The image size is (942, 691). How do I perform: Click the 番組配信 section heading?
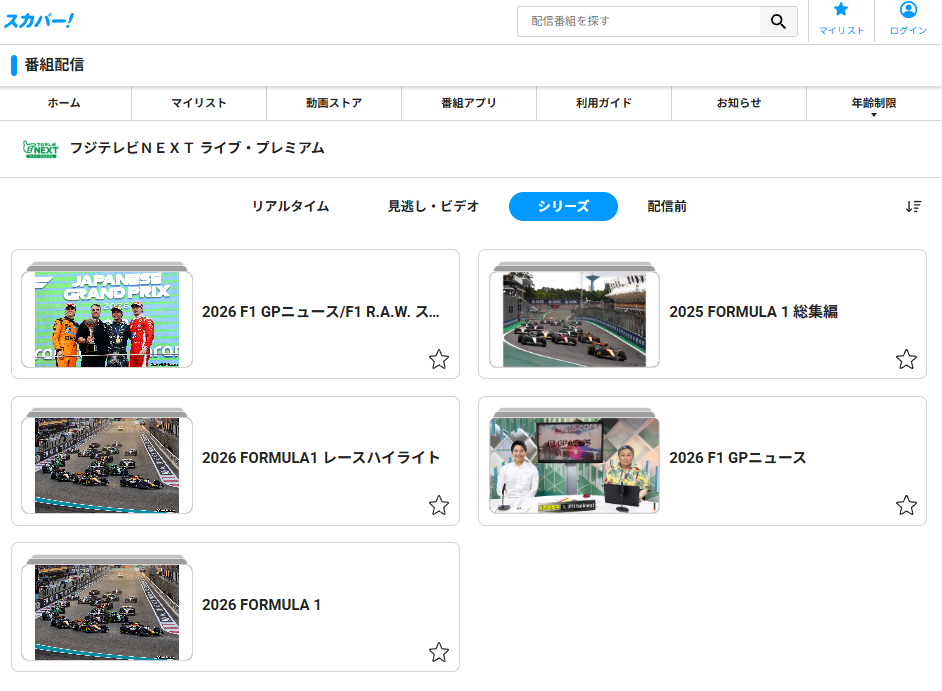[54, 65]
